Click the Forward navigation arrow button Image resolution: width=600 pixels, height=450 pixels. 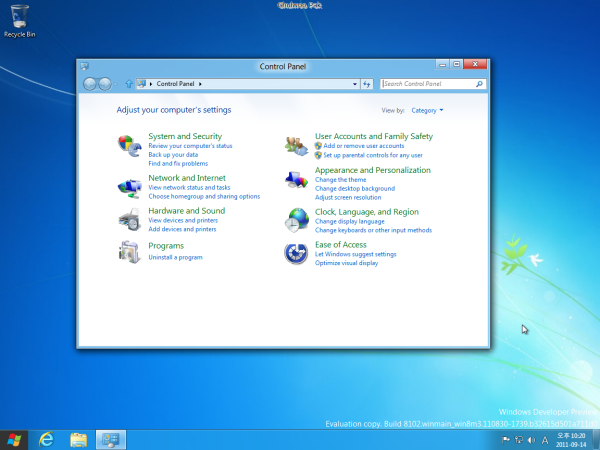[105, 84]
